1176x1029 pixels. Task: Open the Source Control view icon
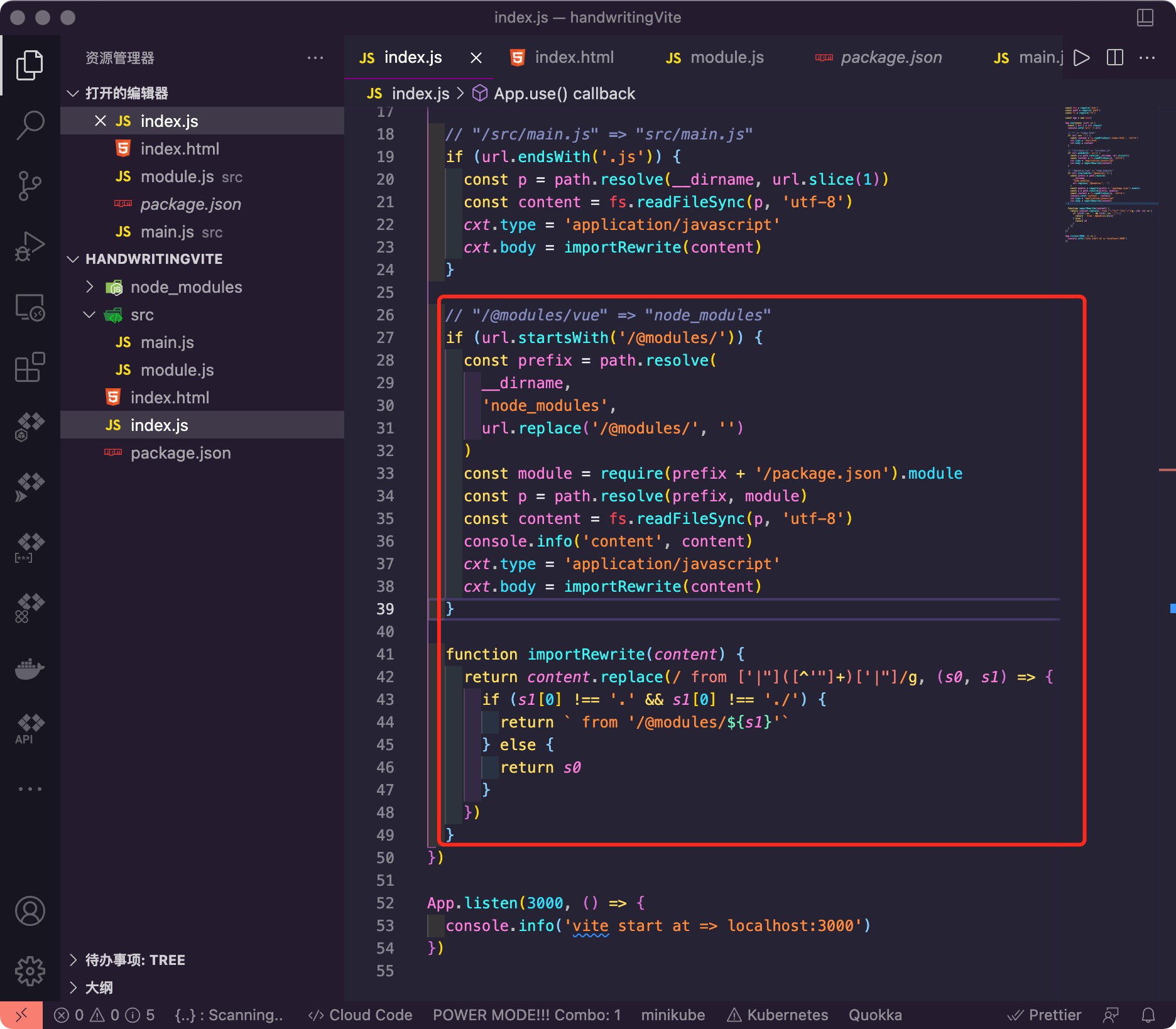[30, 186]
